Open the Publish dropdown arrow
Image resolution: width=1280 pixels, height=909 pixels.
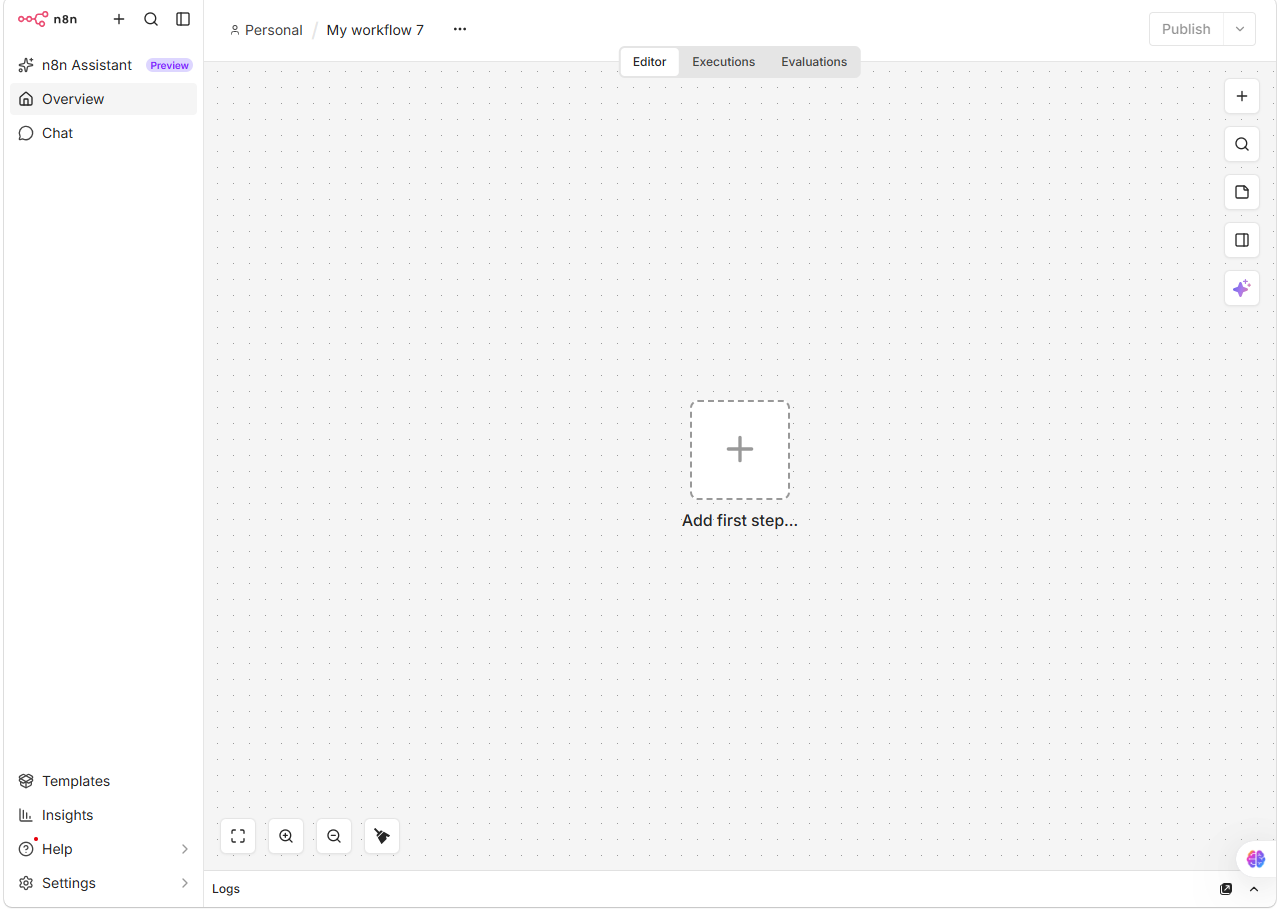point(1240,29)
